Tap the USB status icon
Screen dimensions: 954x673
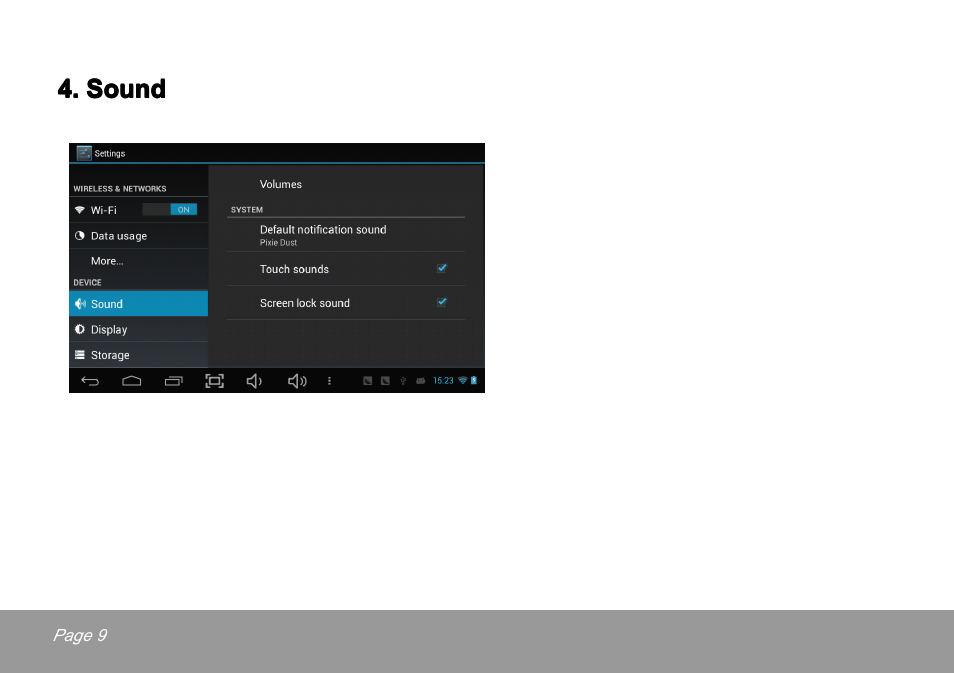[x=403, y=381]
